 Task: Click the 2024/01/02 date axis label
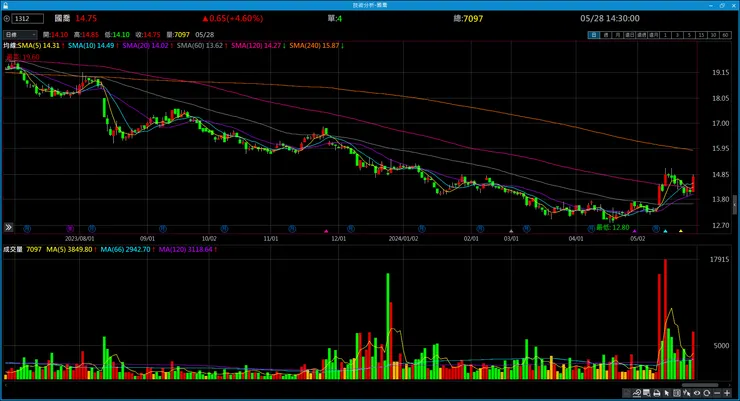pyautogui.click(x=404, y=239)
